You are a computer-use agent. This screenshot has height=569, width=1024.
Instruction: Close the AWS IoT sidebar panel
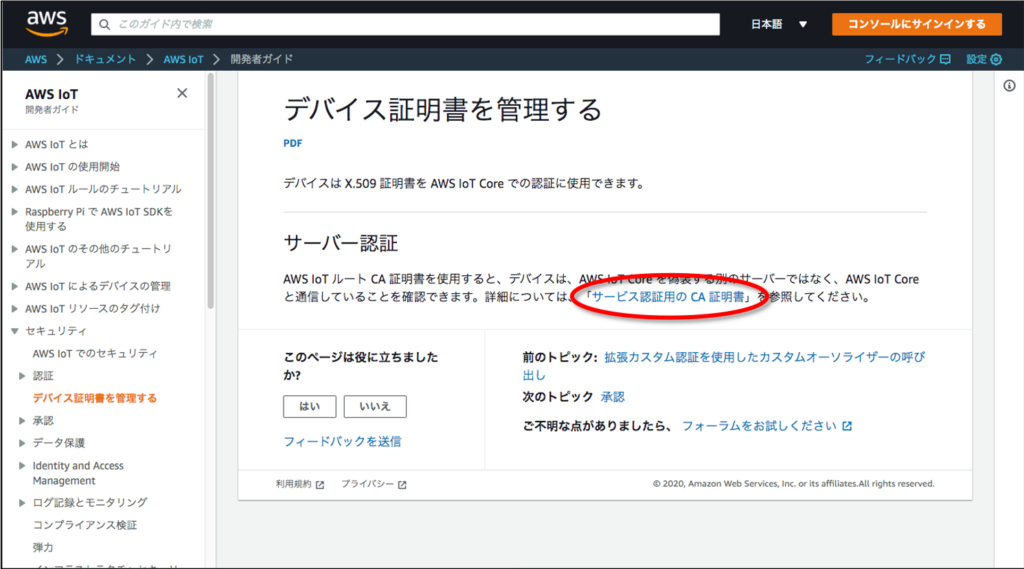182,93
